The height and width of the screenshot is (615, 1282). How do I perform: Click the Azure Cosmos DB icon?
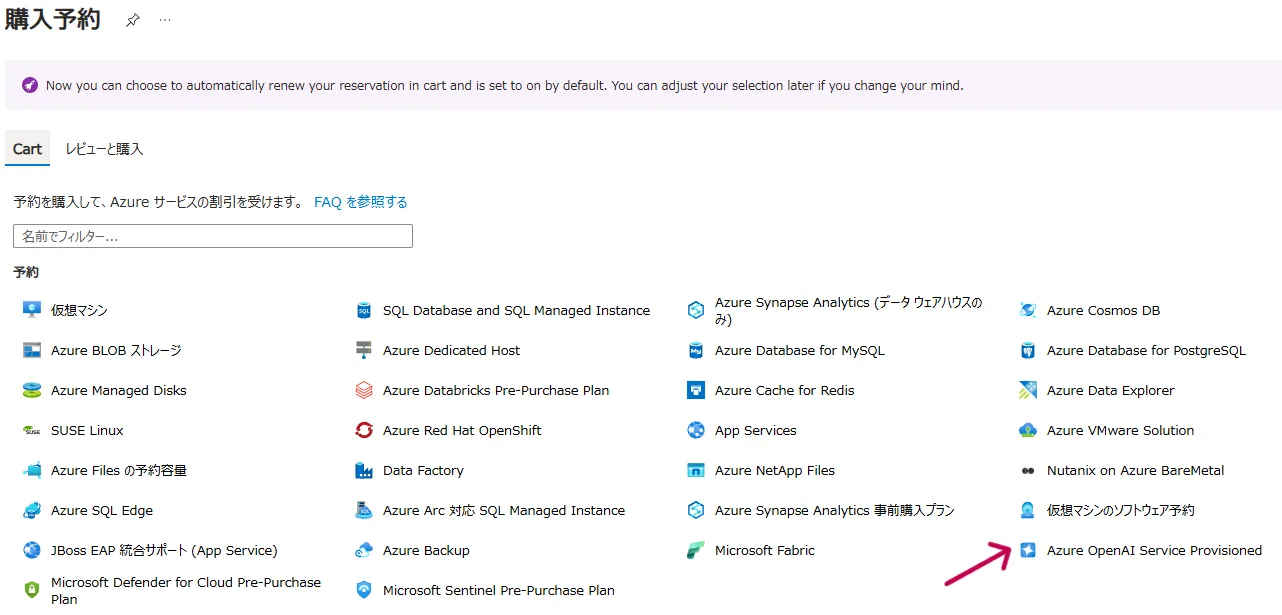[1028, 310]
